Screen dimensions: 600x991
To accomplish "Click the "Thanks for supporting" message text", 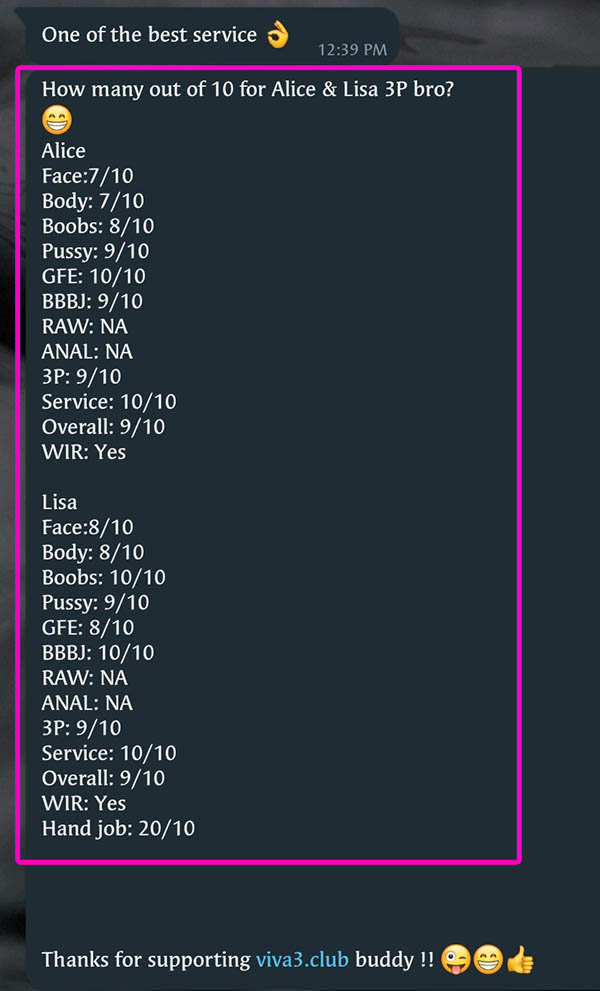I will (147, 960).
